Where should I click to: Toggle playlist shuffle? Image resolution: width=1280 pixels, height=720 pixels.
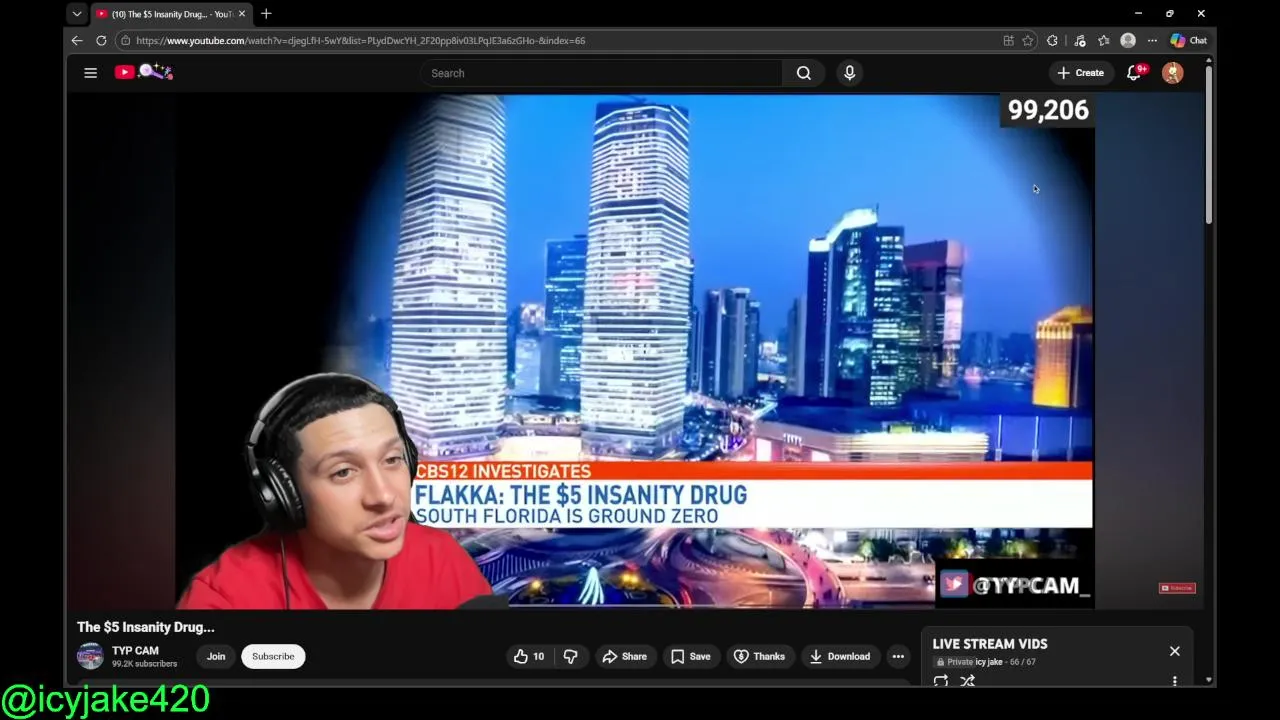coord(967,681)
